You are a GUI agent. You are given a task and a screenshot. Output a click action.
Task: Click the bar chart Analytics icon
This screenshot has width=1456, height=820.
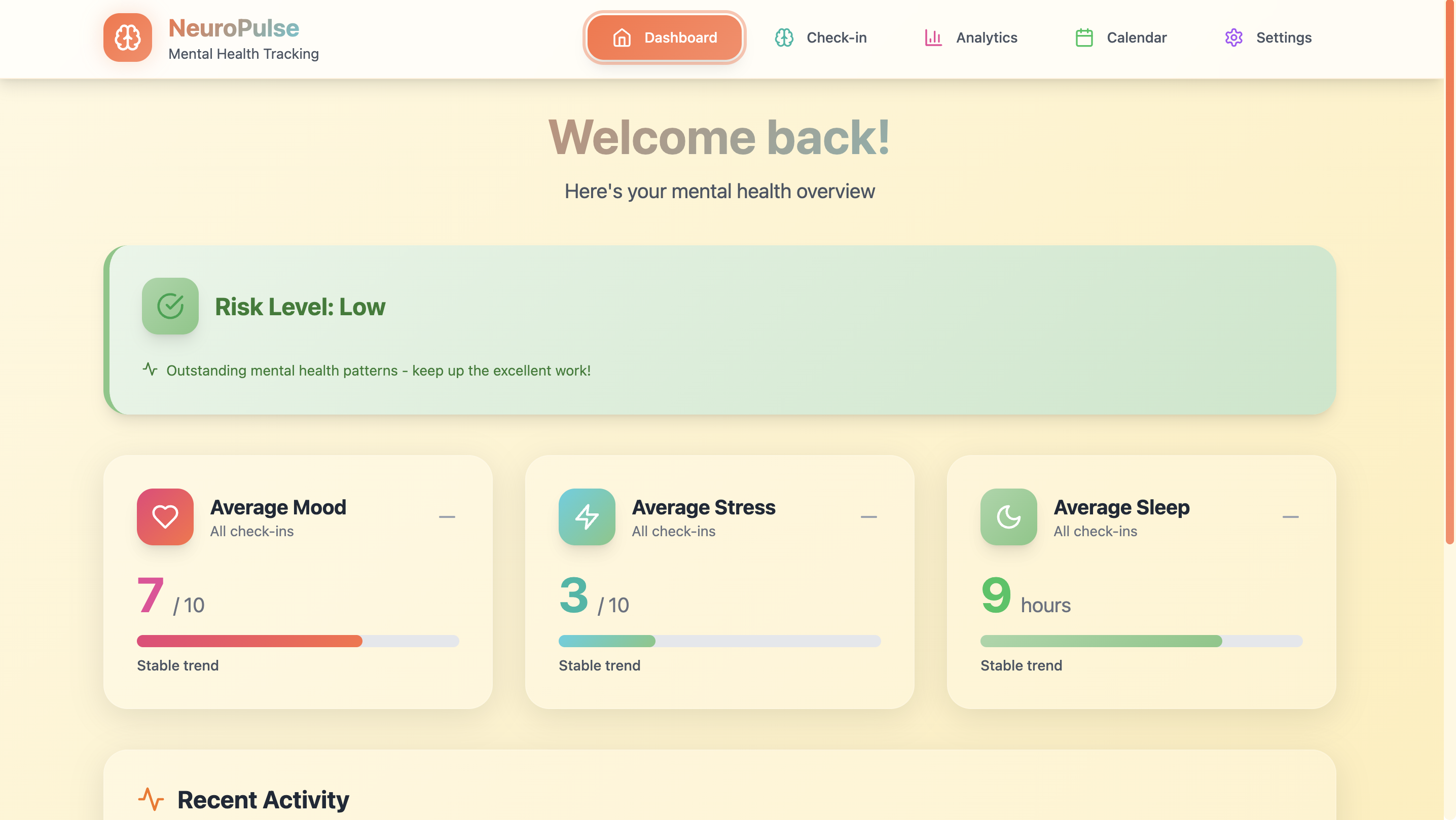pyautogui.click(x=933, y=38)
